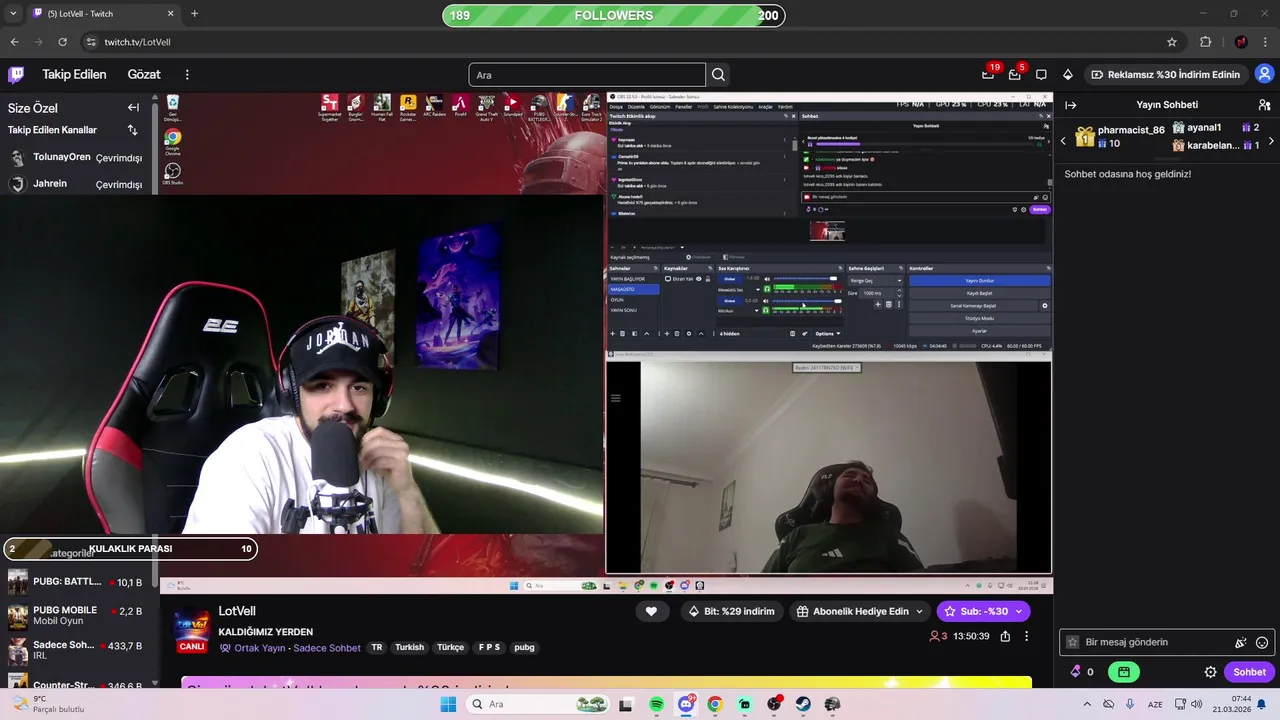Click the chat identity icon in message box

(1073, 642)
